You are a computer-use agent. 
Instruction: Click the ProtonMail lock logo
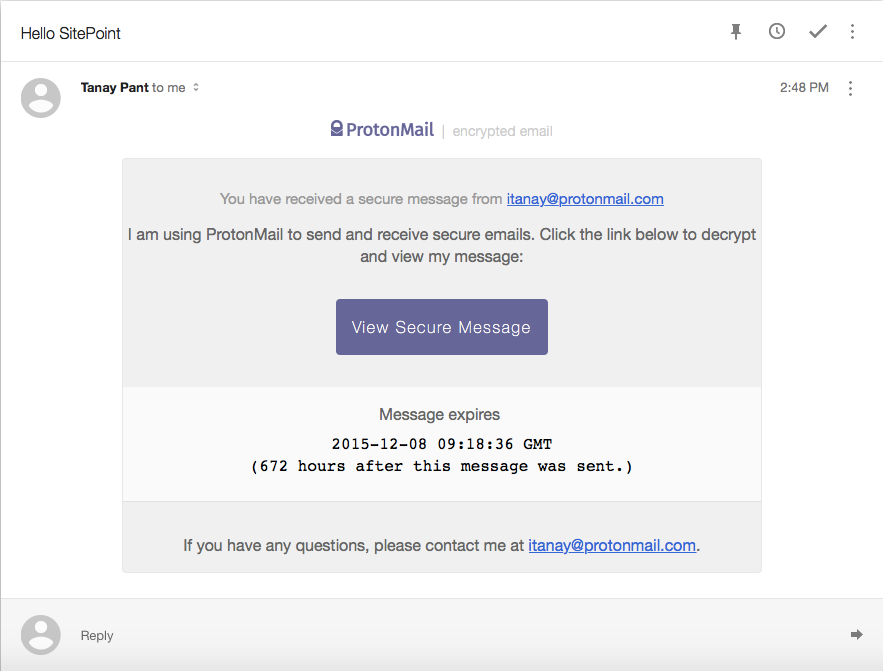click(x=338, y=129)
